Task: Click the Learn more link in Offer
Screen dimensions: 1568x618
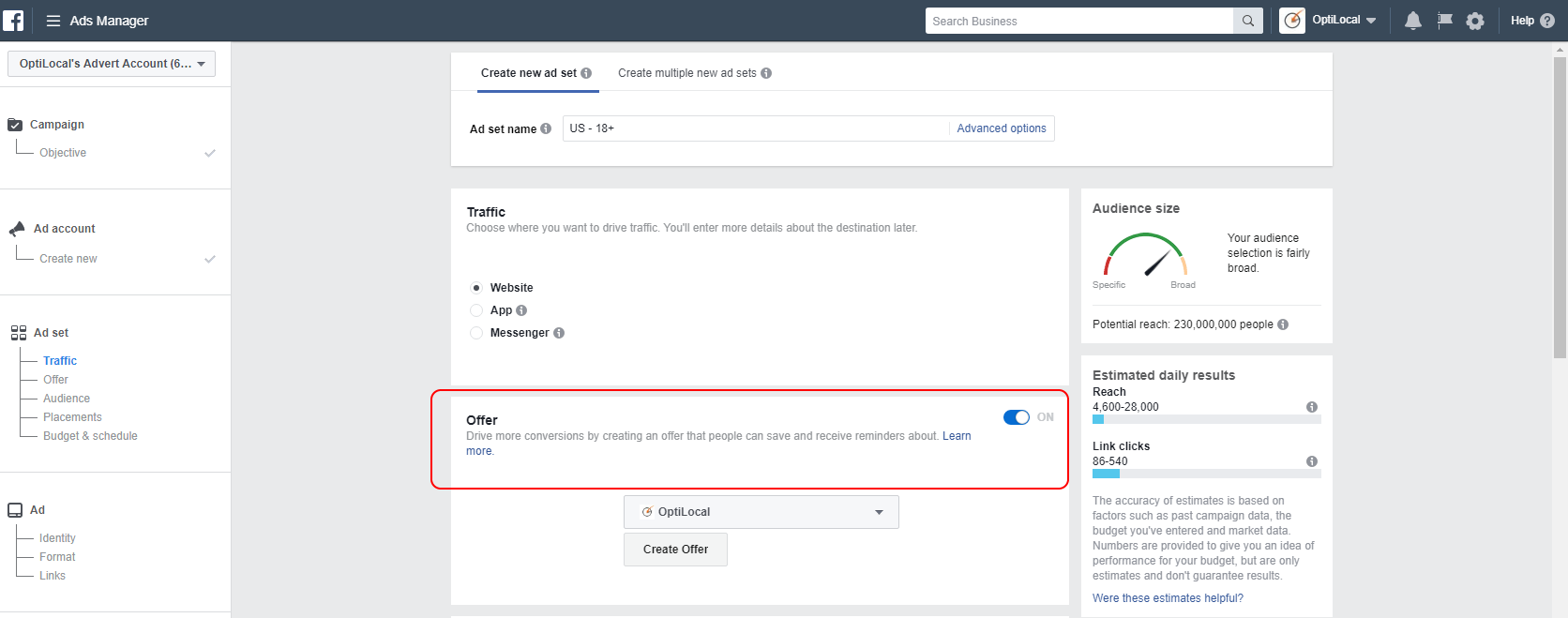Action: click(957, 436)
